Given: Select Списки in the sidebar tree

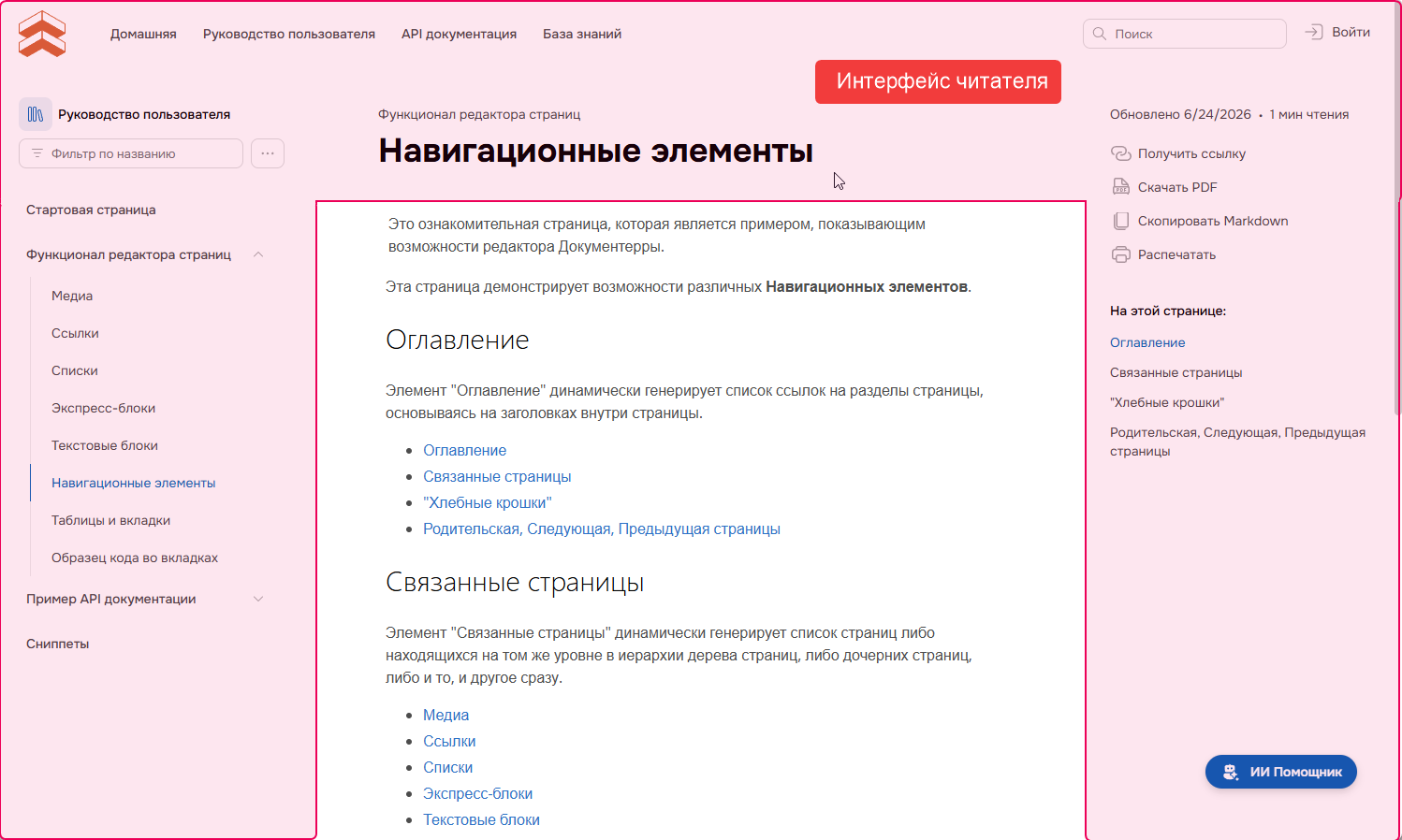Looking at the screenshot, I should 75,370.
